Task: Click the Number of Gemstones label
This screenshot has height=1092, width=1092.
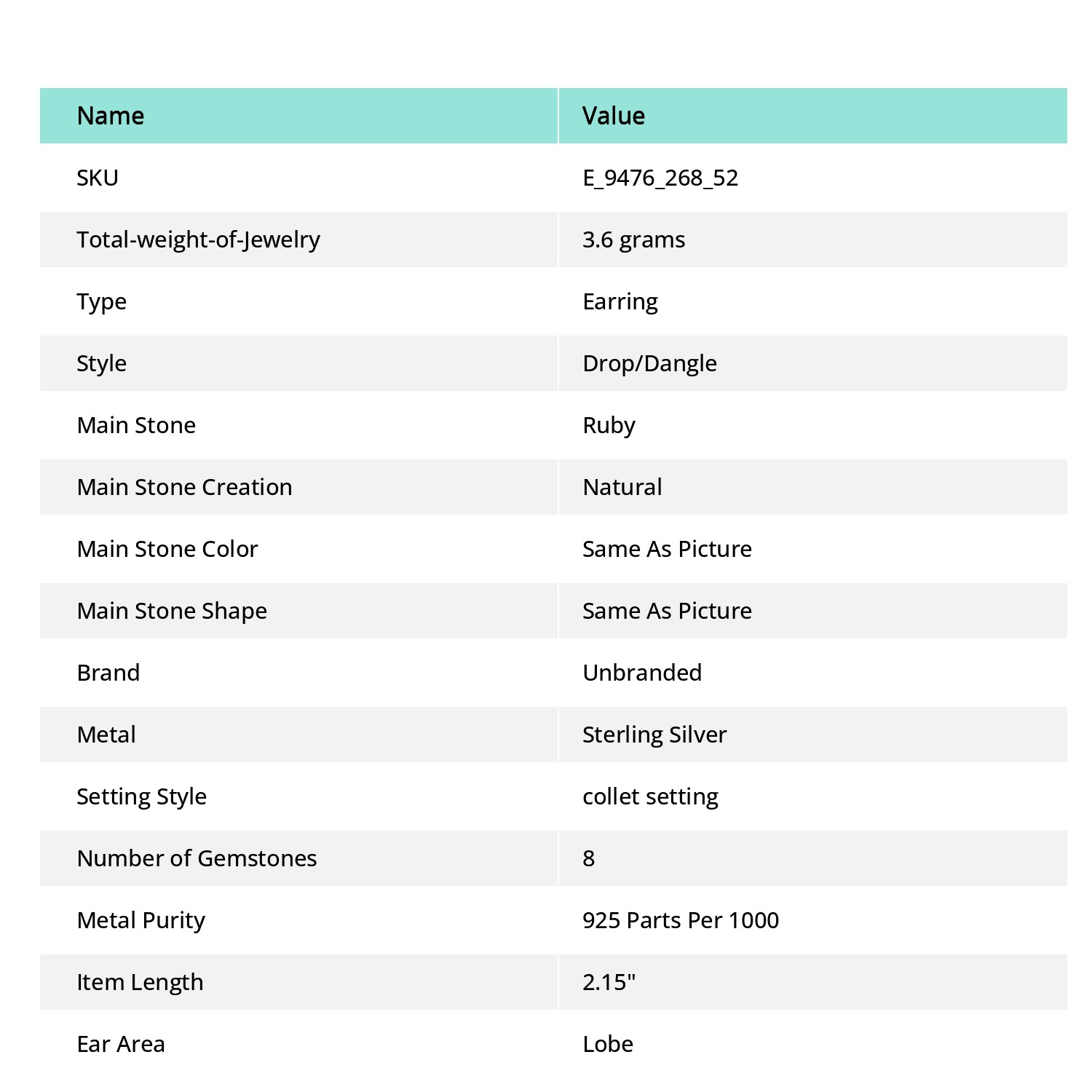Action: [x=197, y=858]
